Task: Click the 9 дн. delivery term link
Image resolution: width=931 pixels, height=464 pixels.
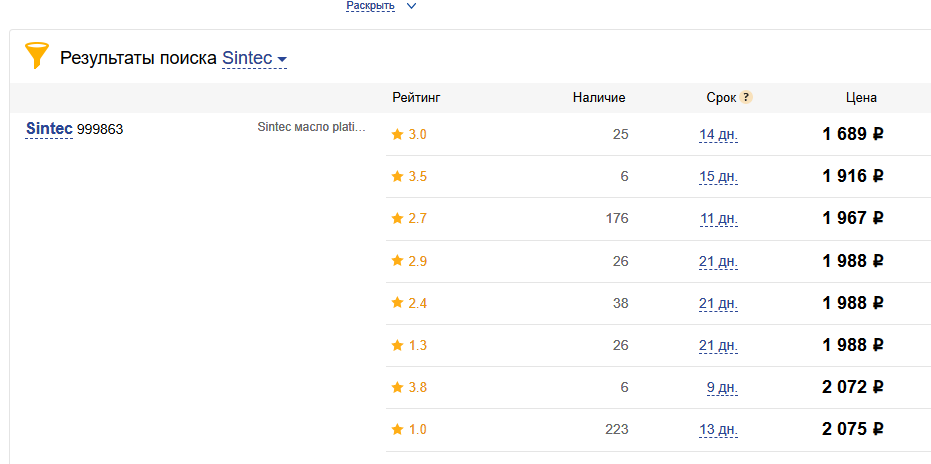Action: 722,388
